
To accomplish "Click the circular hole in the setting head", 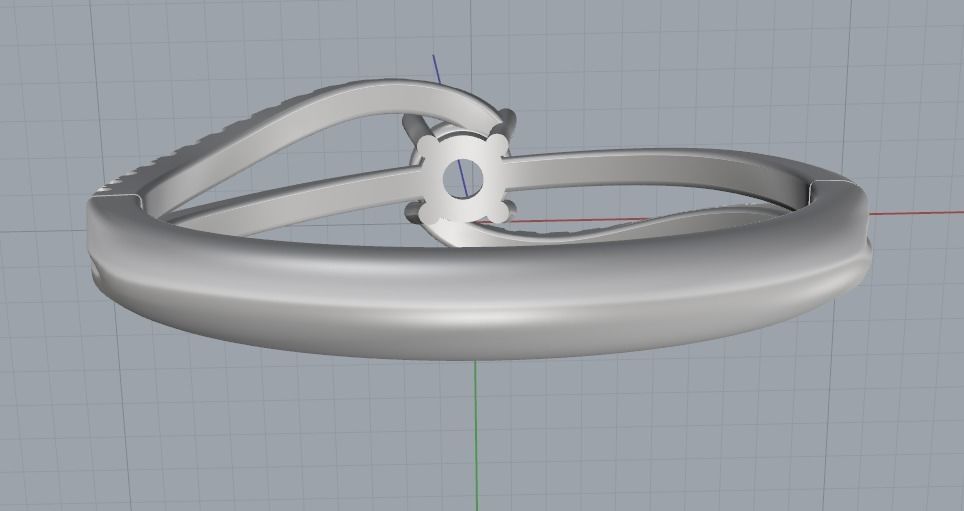I will coord(463,178).
